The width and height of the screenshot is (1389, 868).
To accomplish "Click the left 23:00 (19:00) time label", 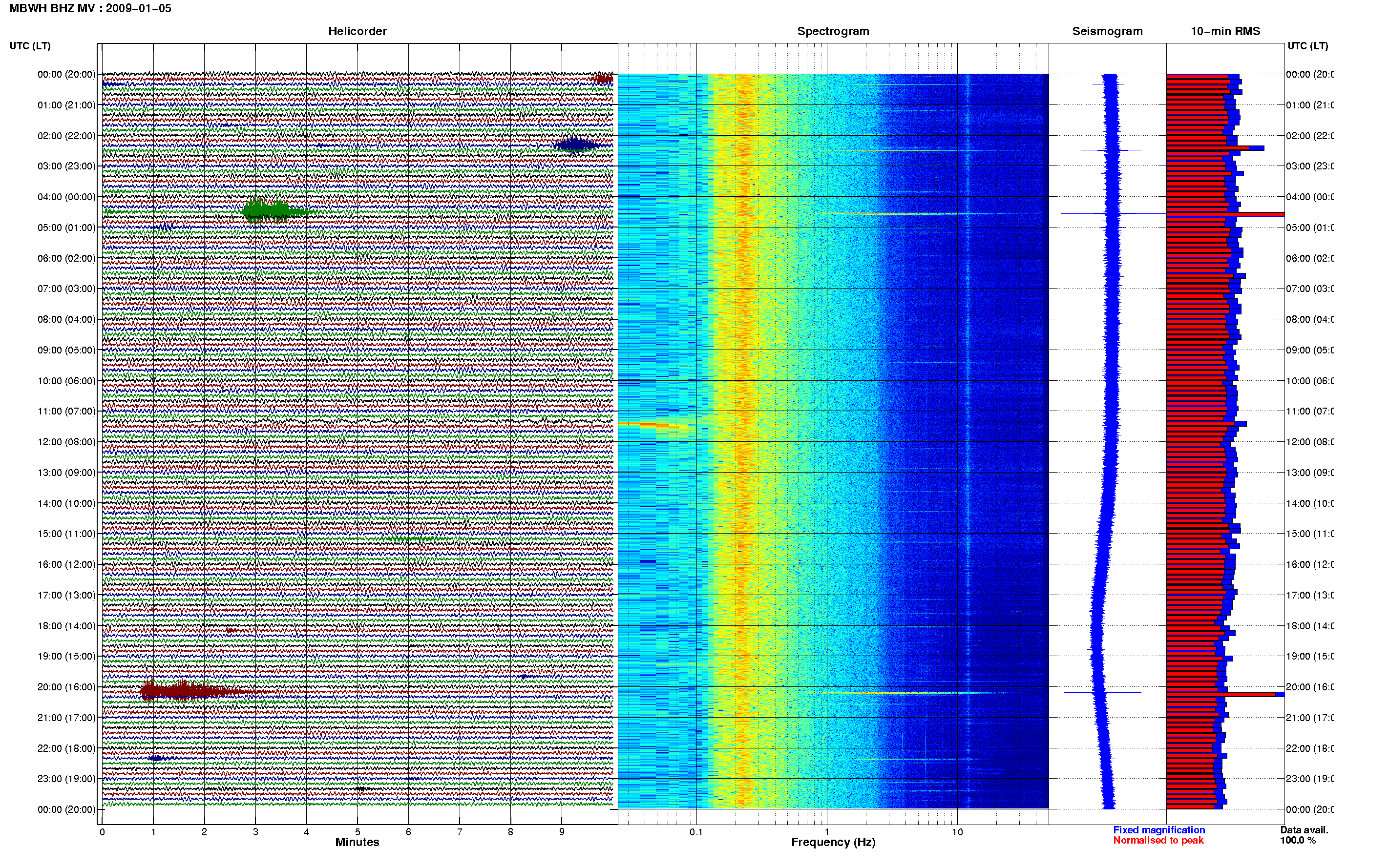I will pos(66,779).
